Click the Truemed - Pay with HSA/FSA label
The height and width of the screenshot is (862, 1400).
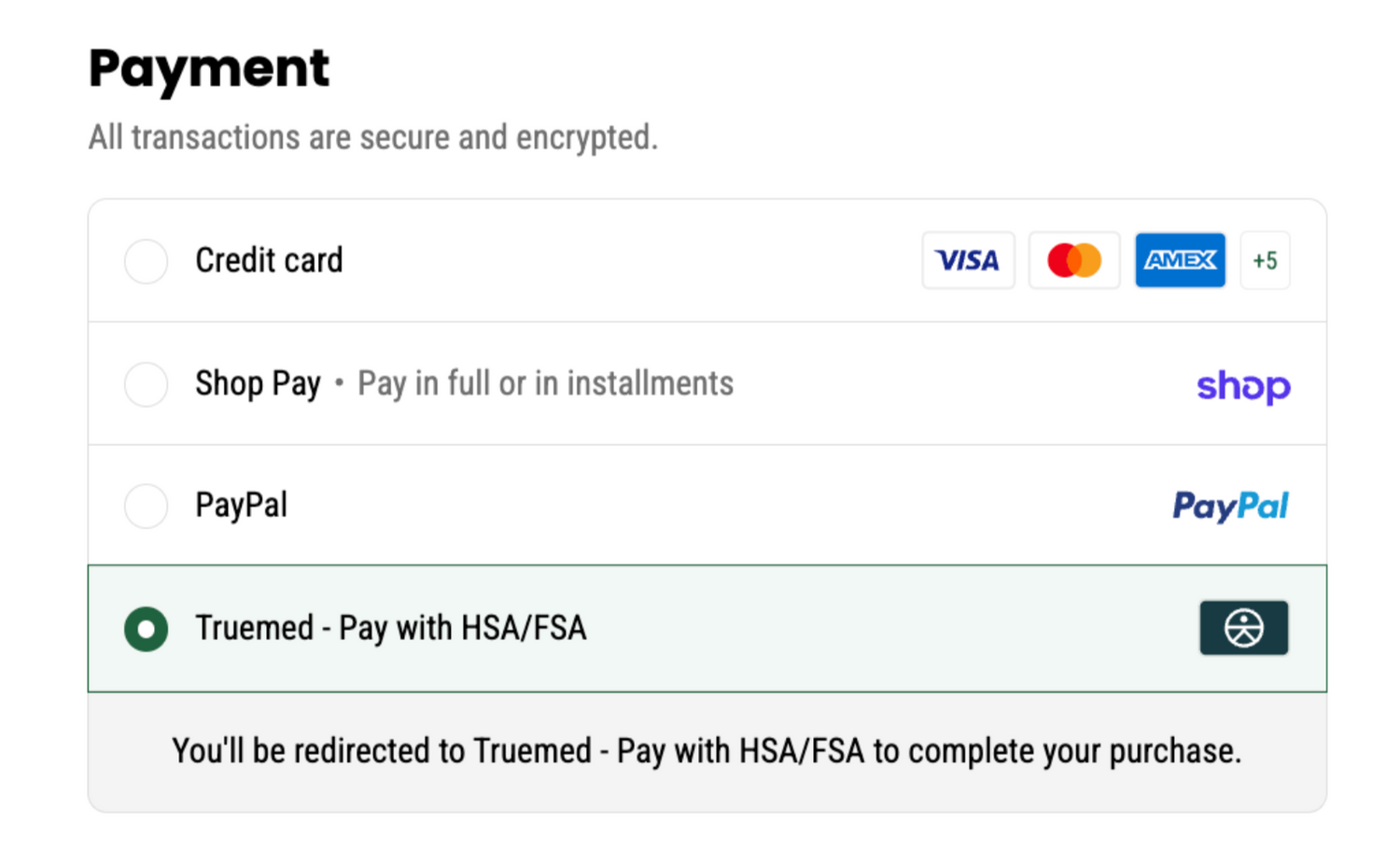(x=391, y=629)
